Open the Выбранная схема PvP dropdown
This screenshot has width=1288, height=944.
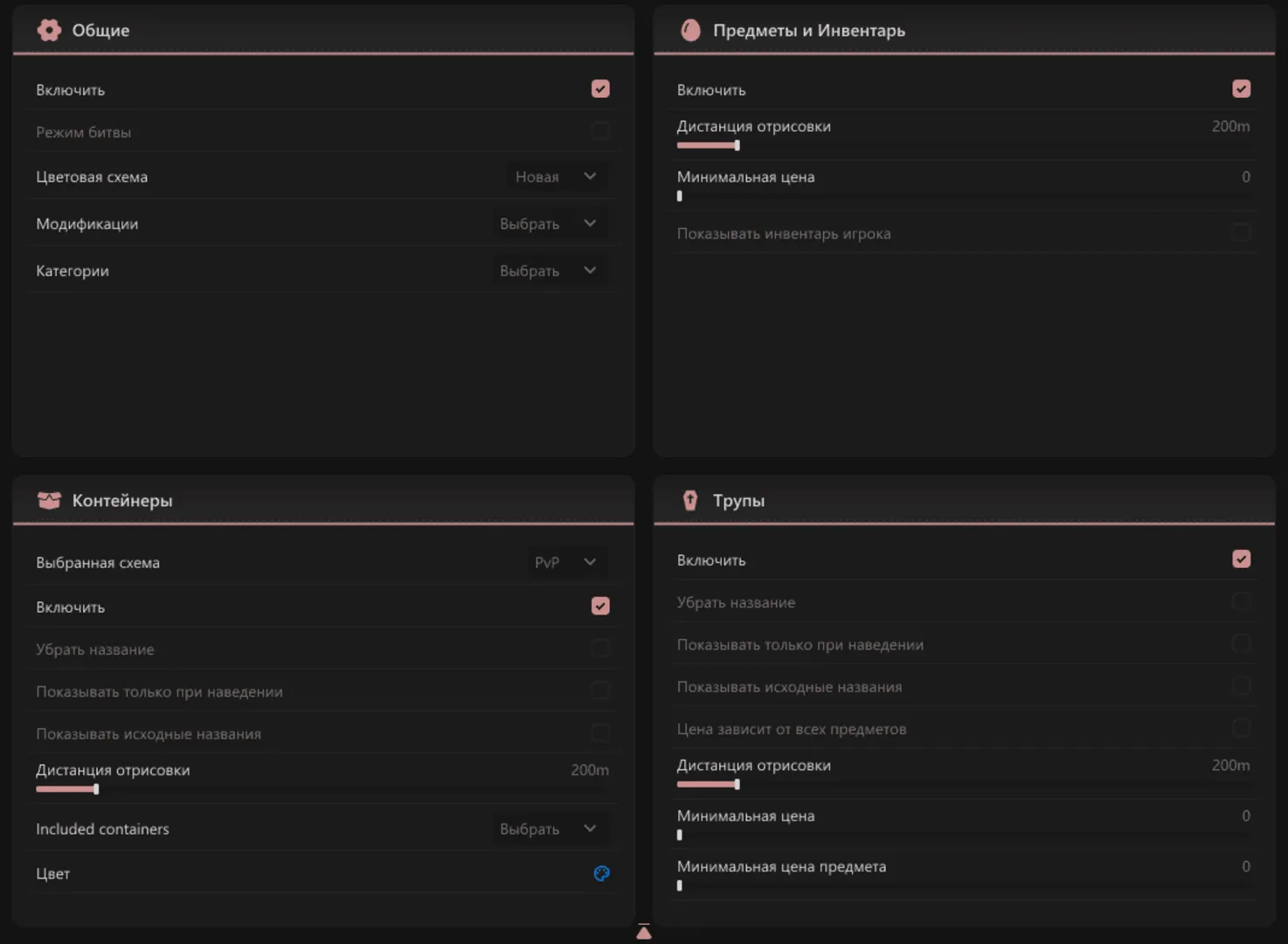coord(565,562)
